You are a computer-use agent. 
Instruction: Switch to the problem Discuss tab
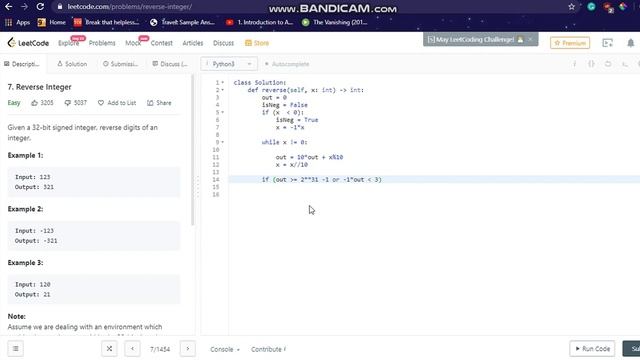coord(170,64)
